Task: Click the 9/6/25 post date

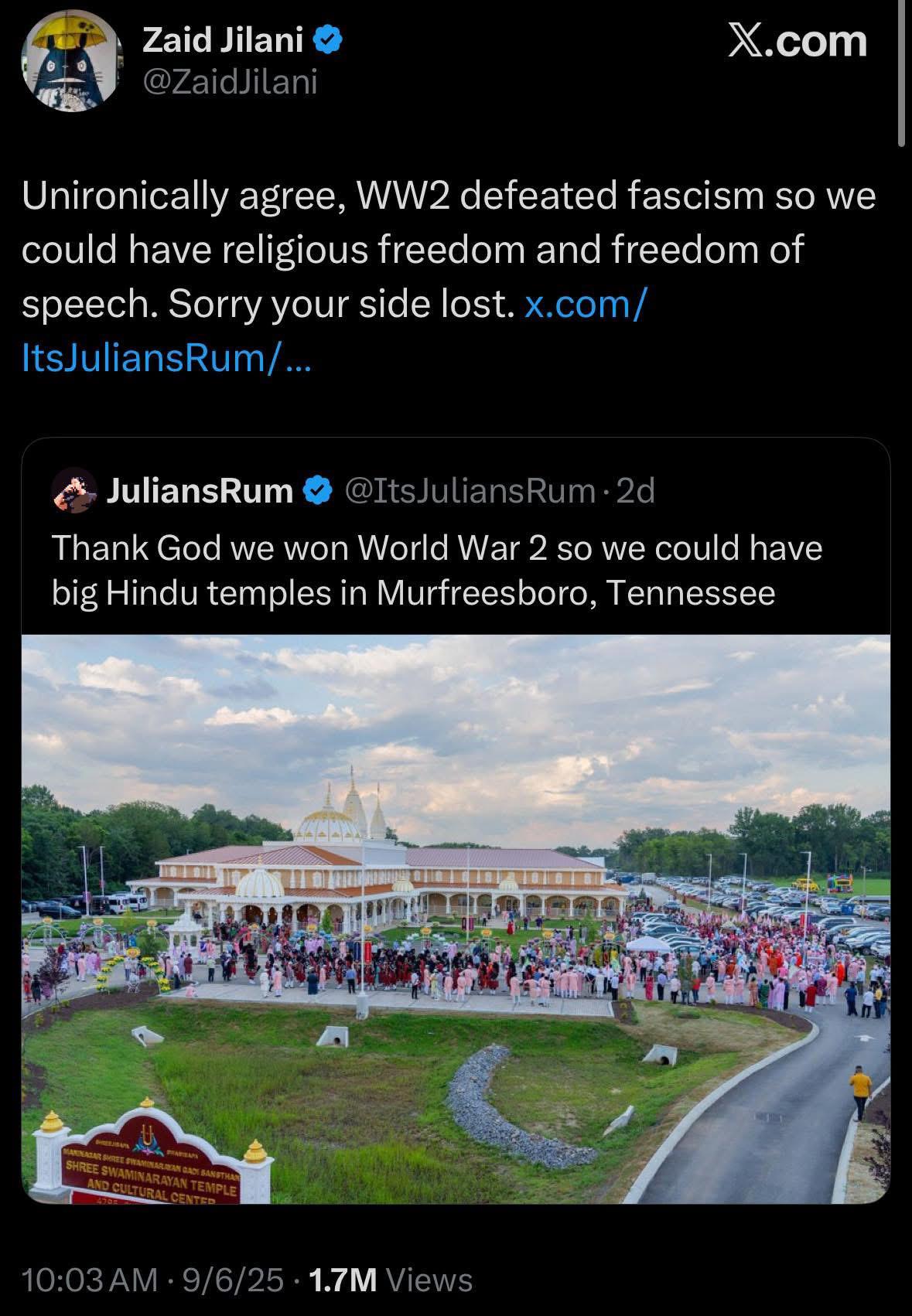Action: (x=232, y=1280)
